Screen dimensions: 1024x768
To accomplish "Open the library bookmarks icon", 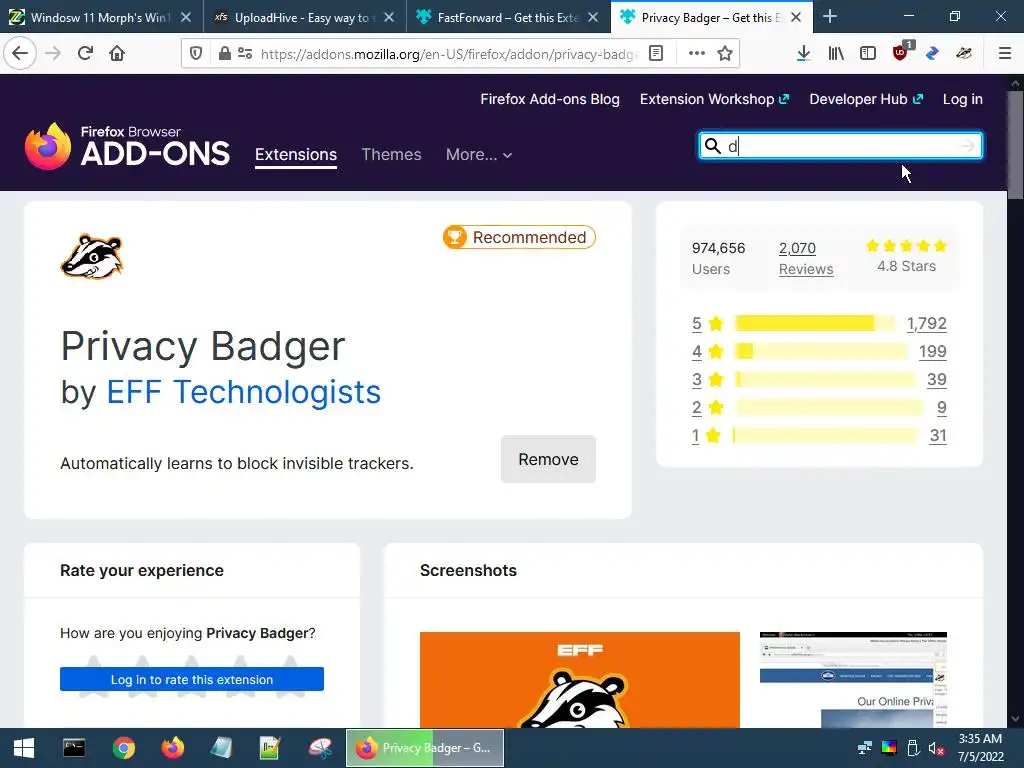I will point(836,53).
